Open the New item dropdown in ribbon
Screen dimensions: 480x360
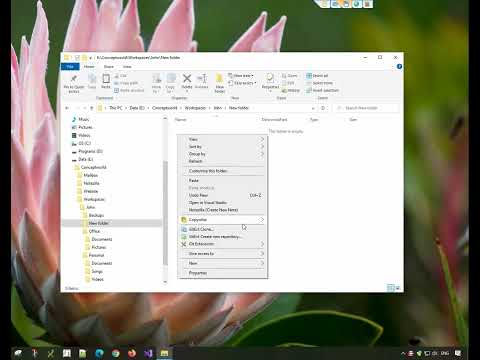pyautogui.click(x=241, y=76)
